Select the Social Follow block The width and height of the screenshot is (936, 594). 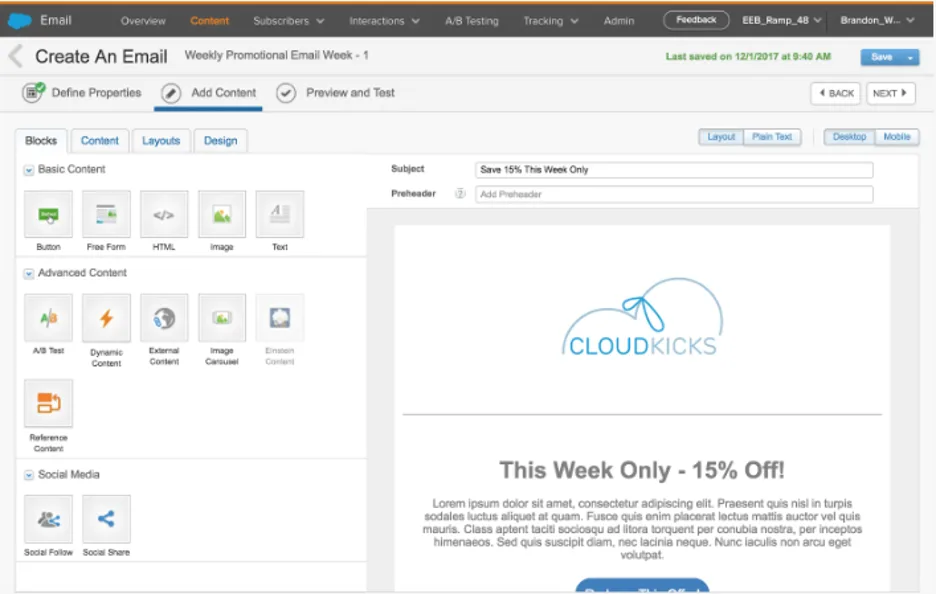48,519
